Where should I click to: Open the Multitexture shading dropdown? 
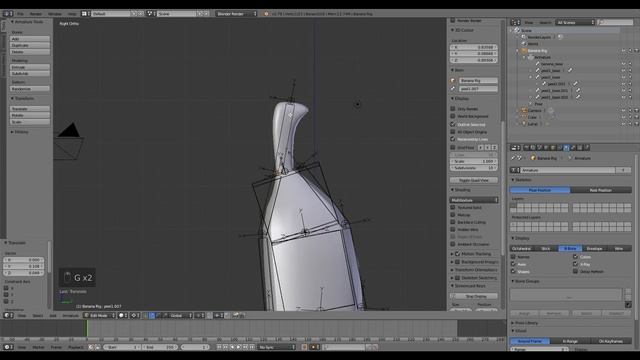tap(474, 200)
